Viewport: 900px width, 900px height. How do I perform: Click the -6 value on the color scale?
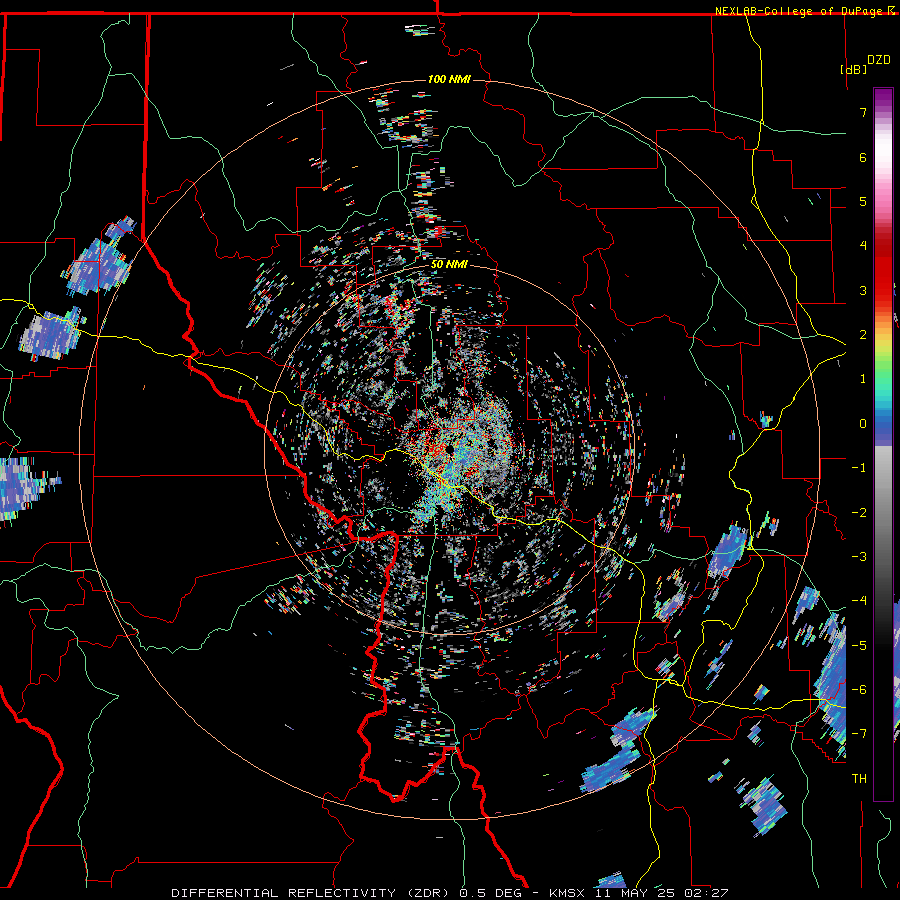point(859,690)
